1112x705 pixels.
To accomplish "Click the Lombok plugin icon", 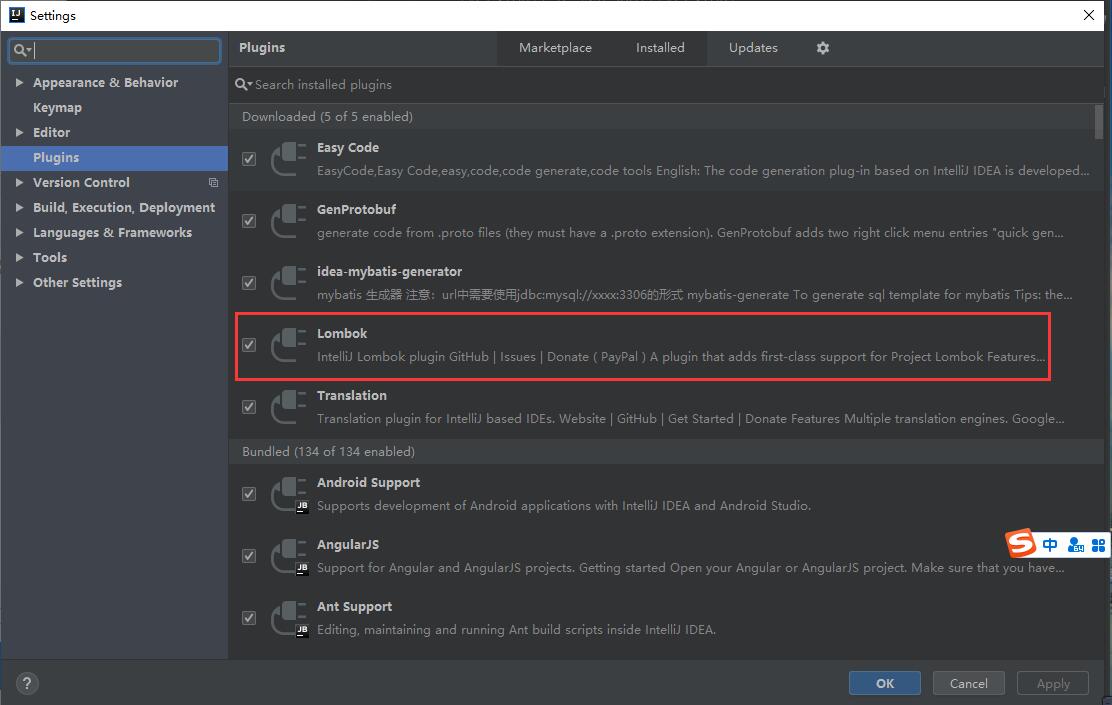I will (289, 345).
